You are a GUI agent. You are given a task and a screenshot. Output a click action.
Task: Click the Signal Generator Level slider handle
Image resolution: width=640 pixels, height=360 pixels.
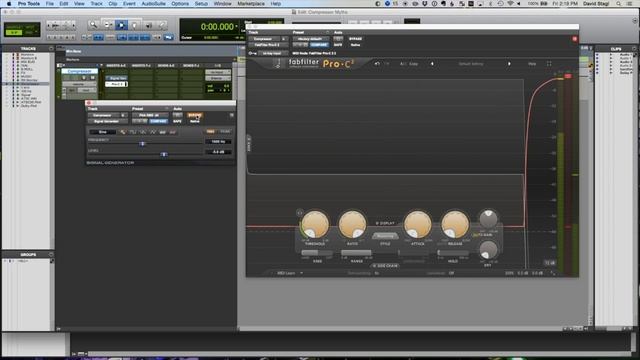coord(164,154)
